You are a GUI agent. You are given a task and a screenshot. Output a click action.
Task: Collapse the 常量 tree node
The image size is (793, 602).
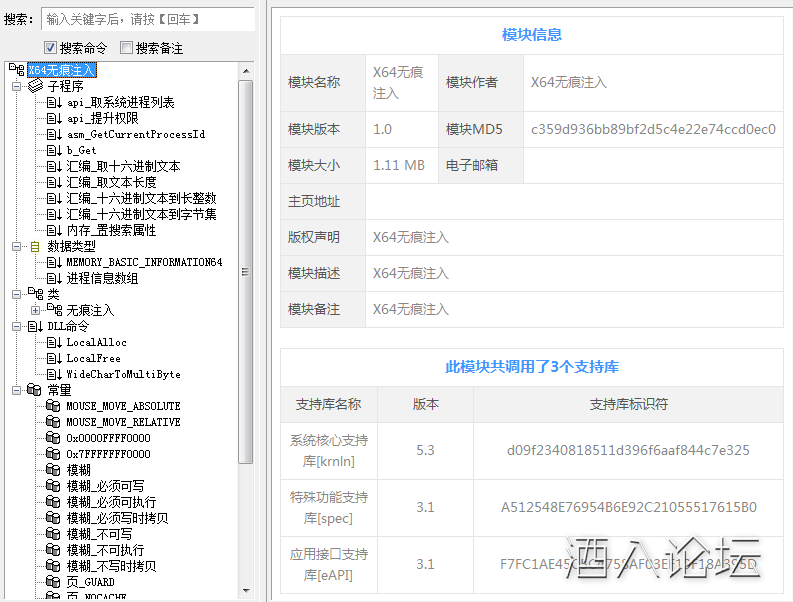(x=16, y=390)
